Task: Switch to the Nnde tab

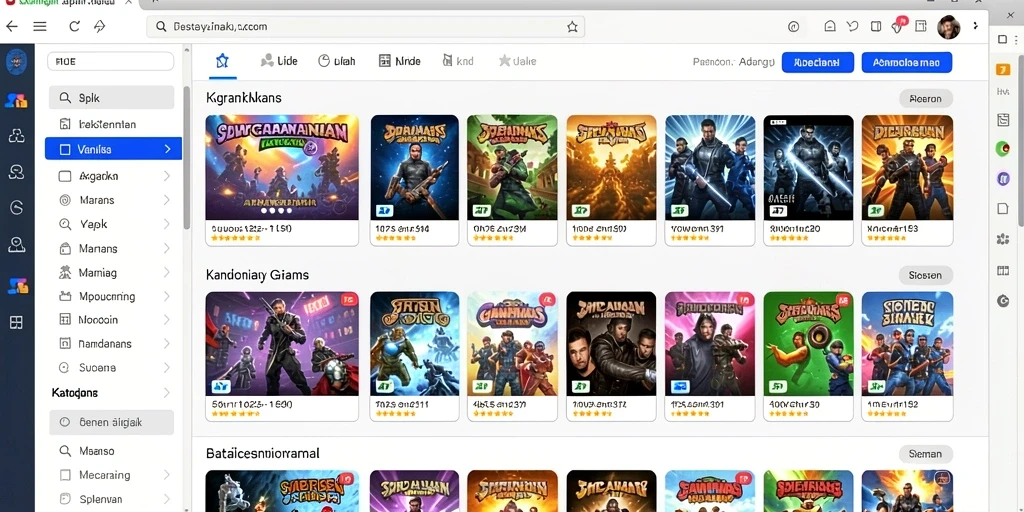Action: (400, 61)
